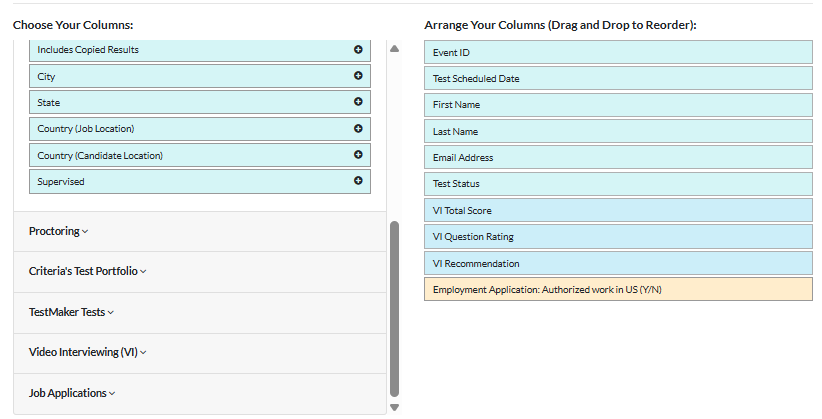Add Country (Job Location) using plus icon
The image size is (822, 419).
358,128
